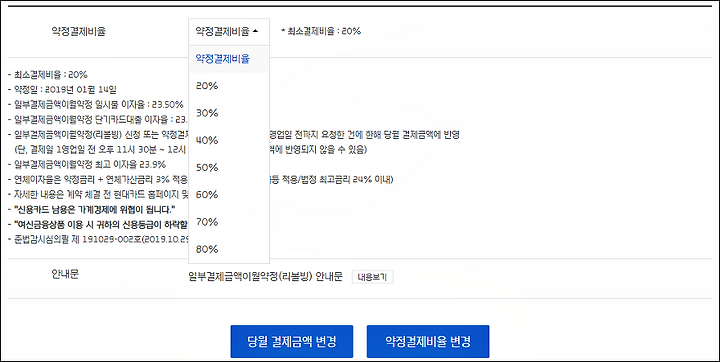Click the 일시불 이자율 : 23.50% line
Image resolution: width=720 pixels, height=362 pixels.
(x=96, y=104)
